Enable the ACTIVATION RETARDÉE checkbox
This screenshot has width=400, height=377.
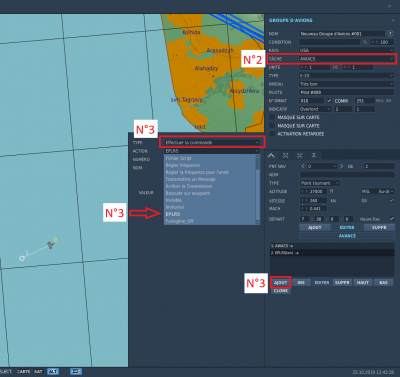[272, 134]
